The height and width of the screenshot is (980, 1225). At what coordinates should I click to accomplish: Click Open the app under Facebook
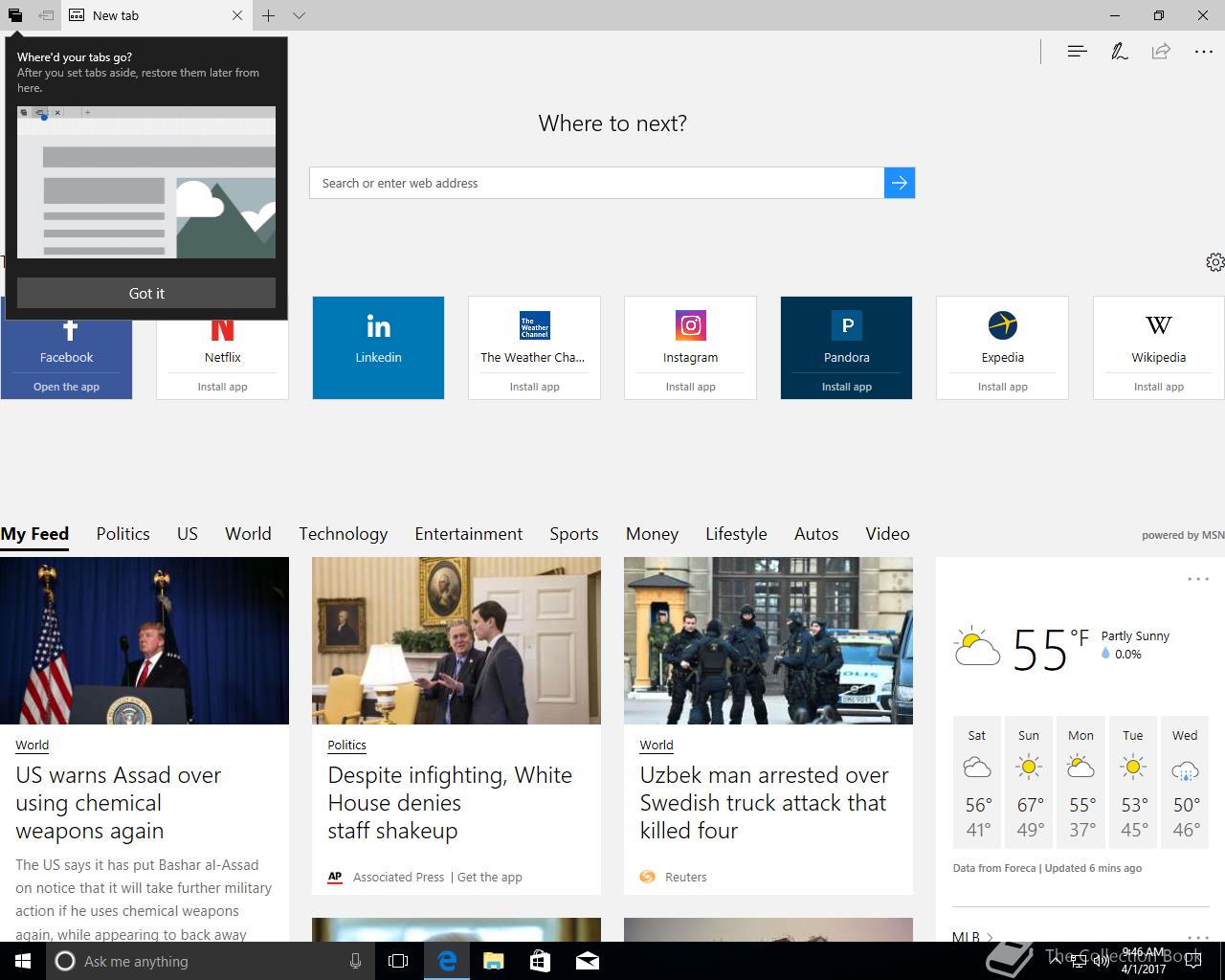point(67,387)
